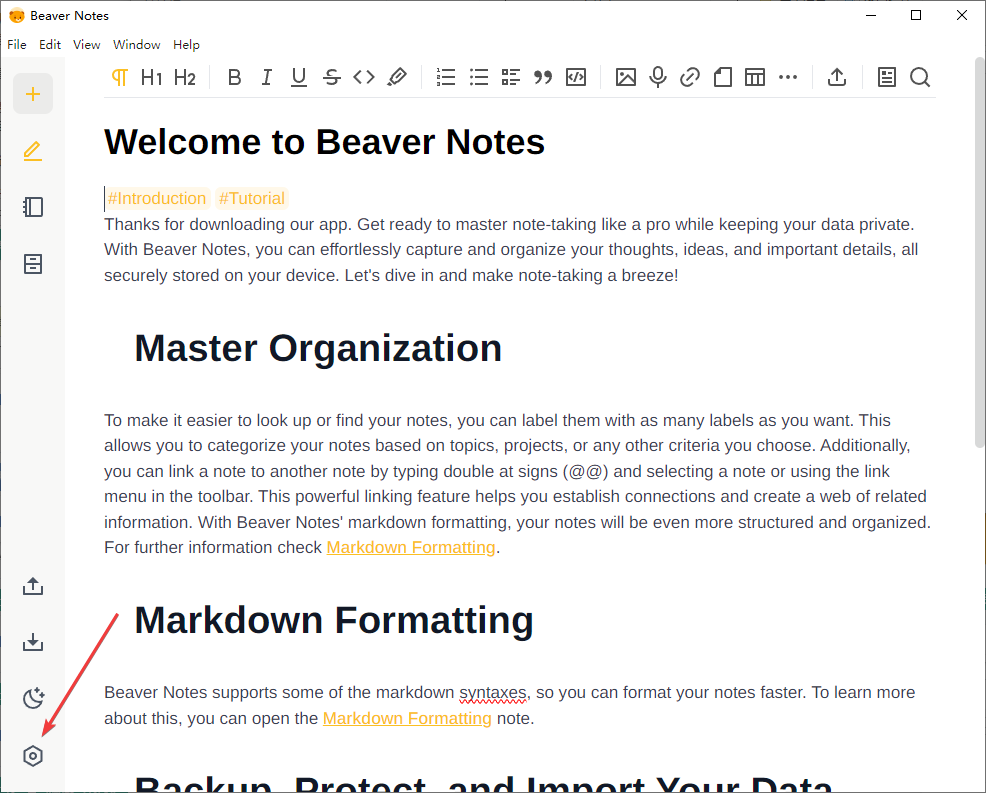
Task: Toggle italic formatting
Action: 267,77
